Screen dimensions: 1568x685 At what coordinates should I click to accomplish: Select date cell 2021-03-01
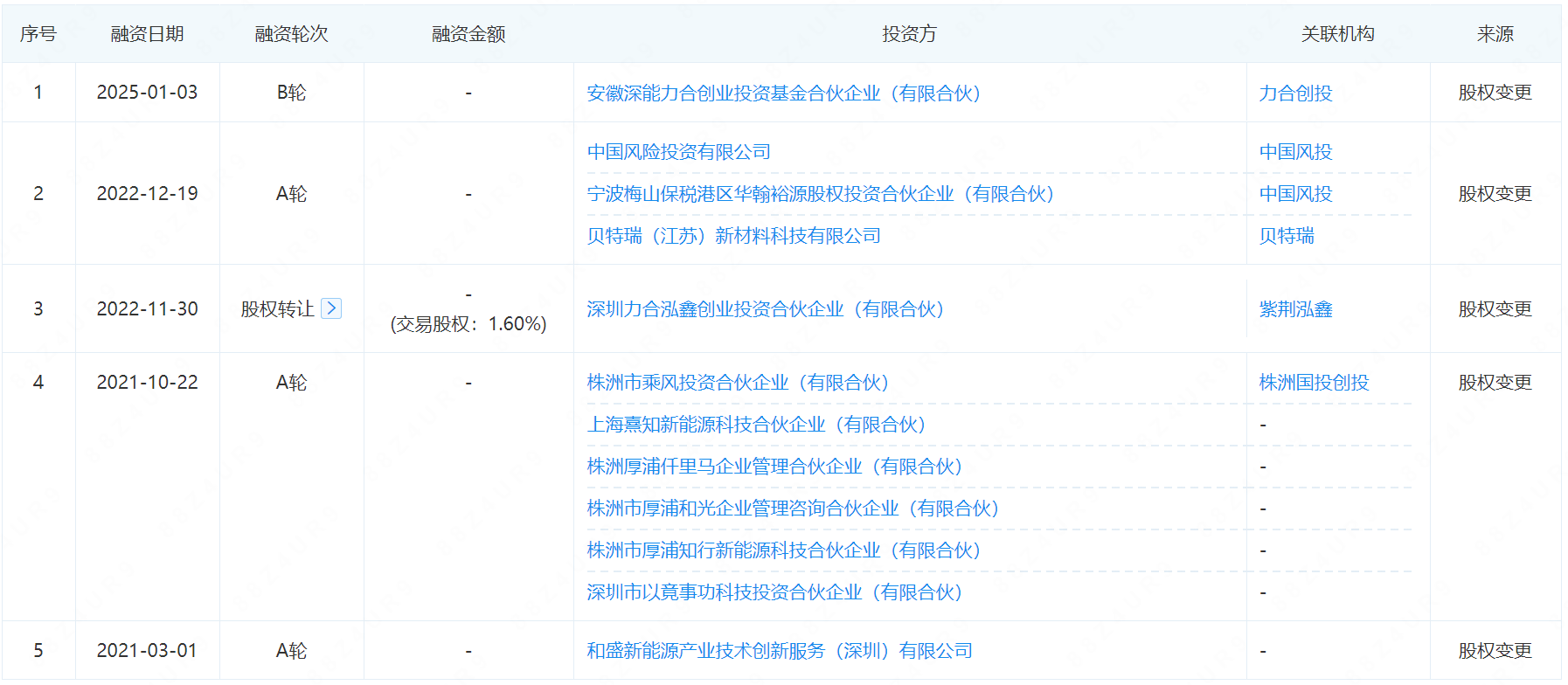click(147, 651)
